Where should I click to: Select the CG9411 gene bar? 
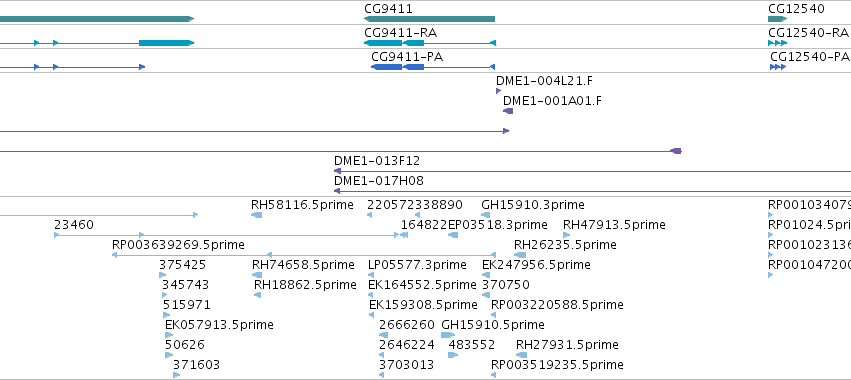429,19
